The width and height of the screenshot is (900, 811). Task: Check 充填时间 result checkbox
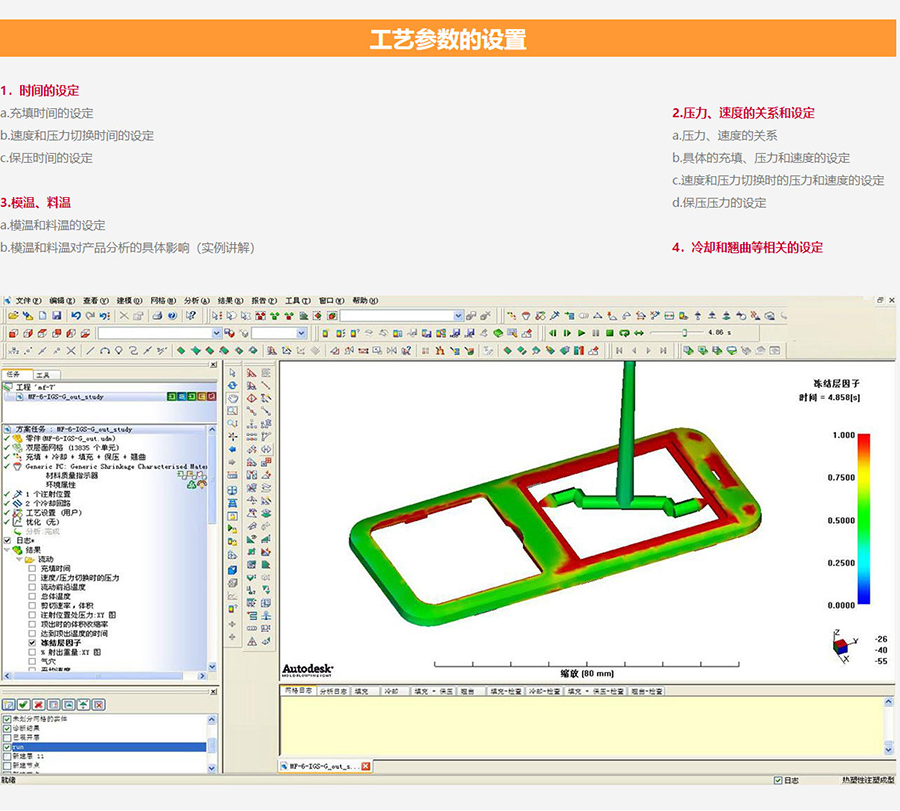tap(32, 568)
